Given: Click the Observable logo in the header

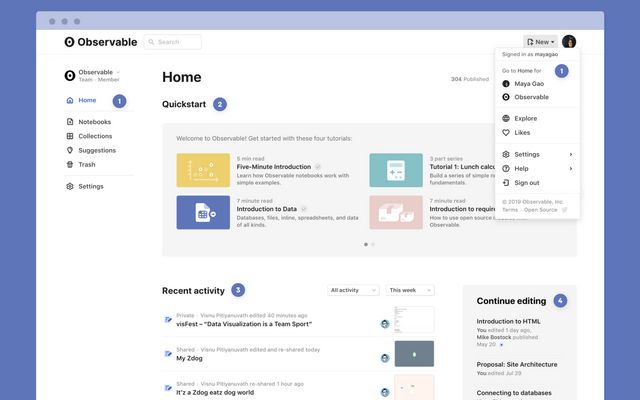Looking at the screenshot, I should [x=100, y=42].
